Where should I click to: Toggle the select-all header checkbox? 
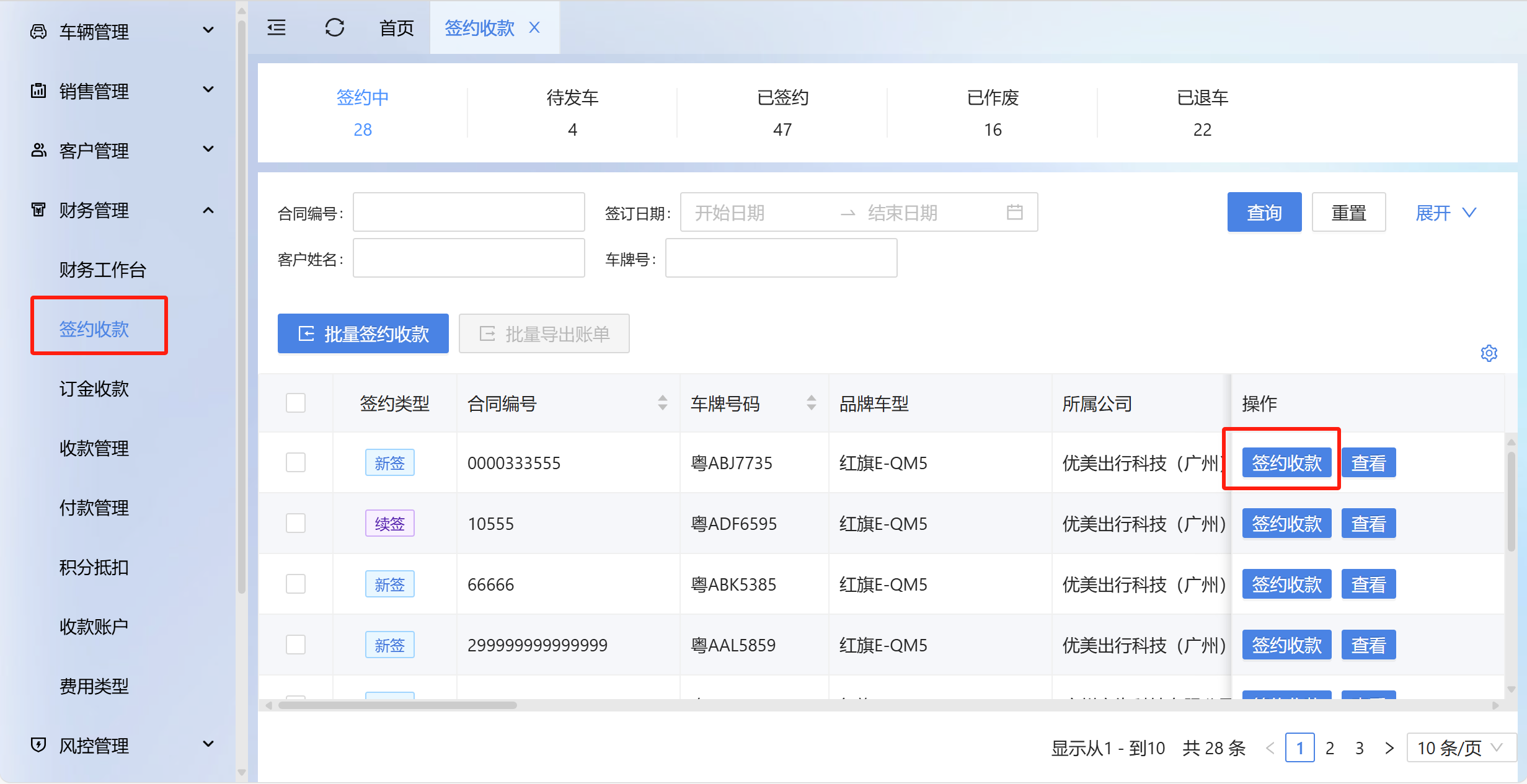coord(296,403)
